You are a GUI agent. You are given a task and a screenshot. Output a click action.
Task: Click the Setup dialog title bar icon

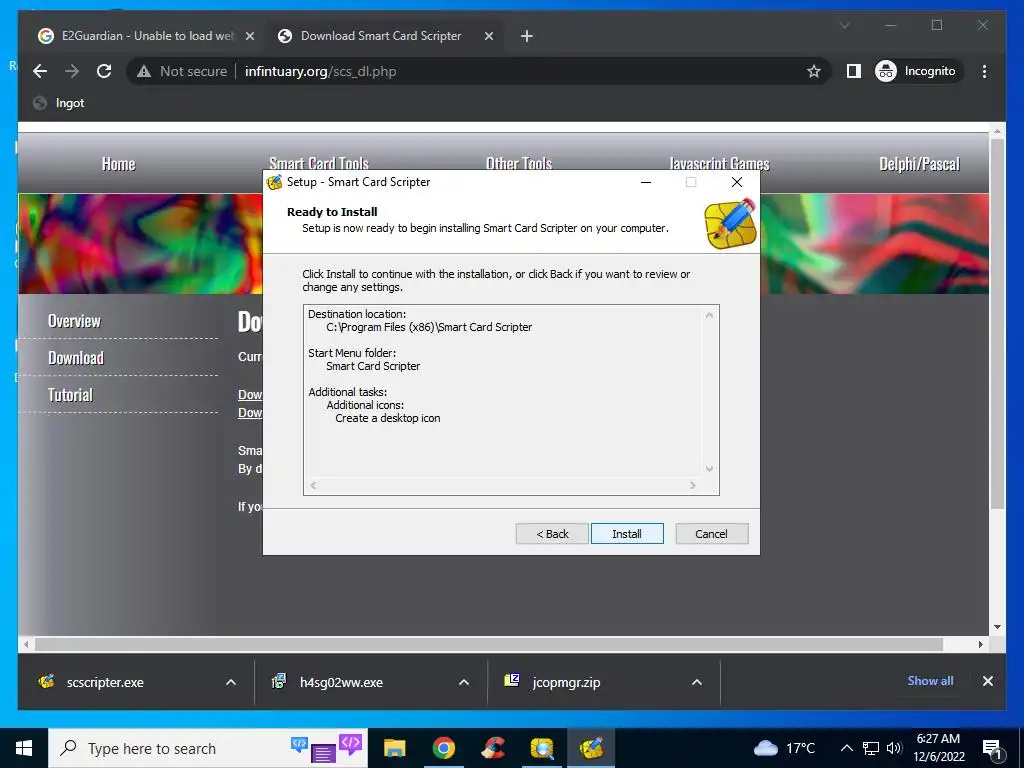(274, 182)
